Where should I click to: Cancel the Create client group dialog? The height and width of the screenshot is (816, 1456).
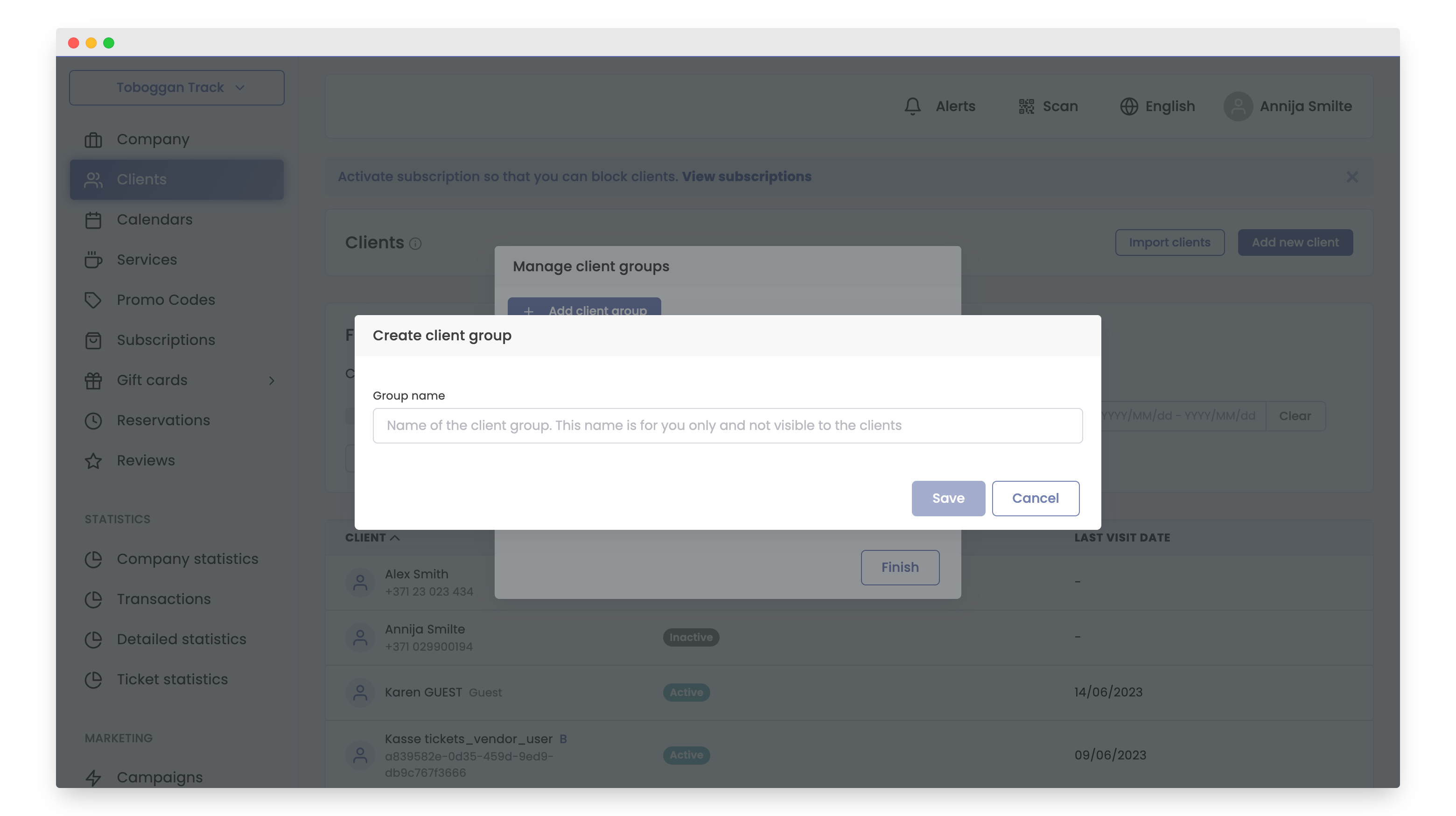(1035, 498)
